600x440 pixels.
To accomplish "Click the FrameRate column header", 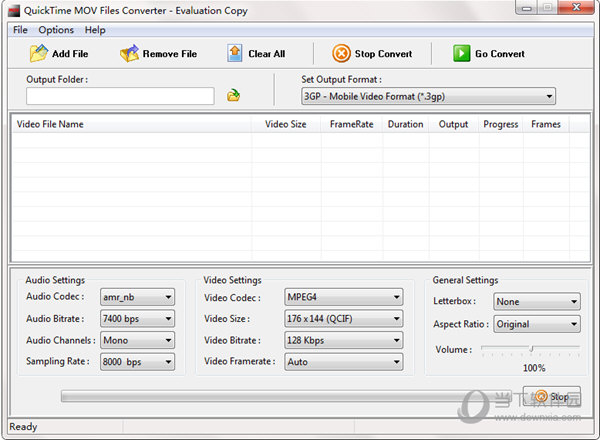I will (x=351, y=124).
